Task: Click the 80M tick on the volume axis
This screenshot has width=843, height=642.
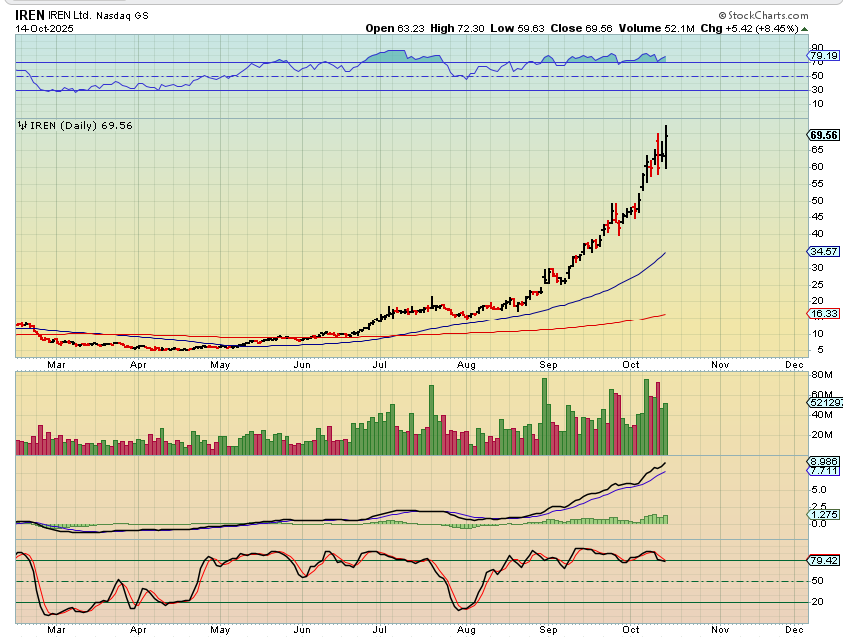Action: 822,375
